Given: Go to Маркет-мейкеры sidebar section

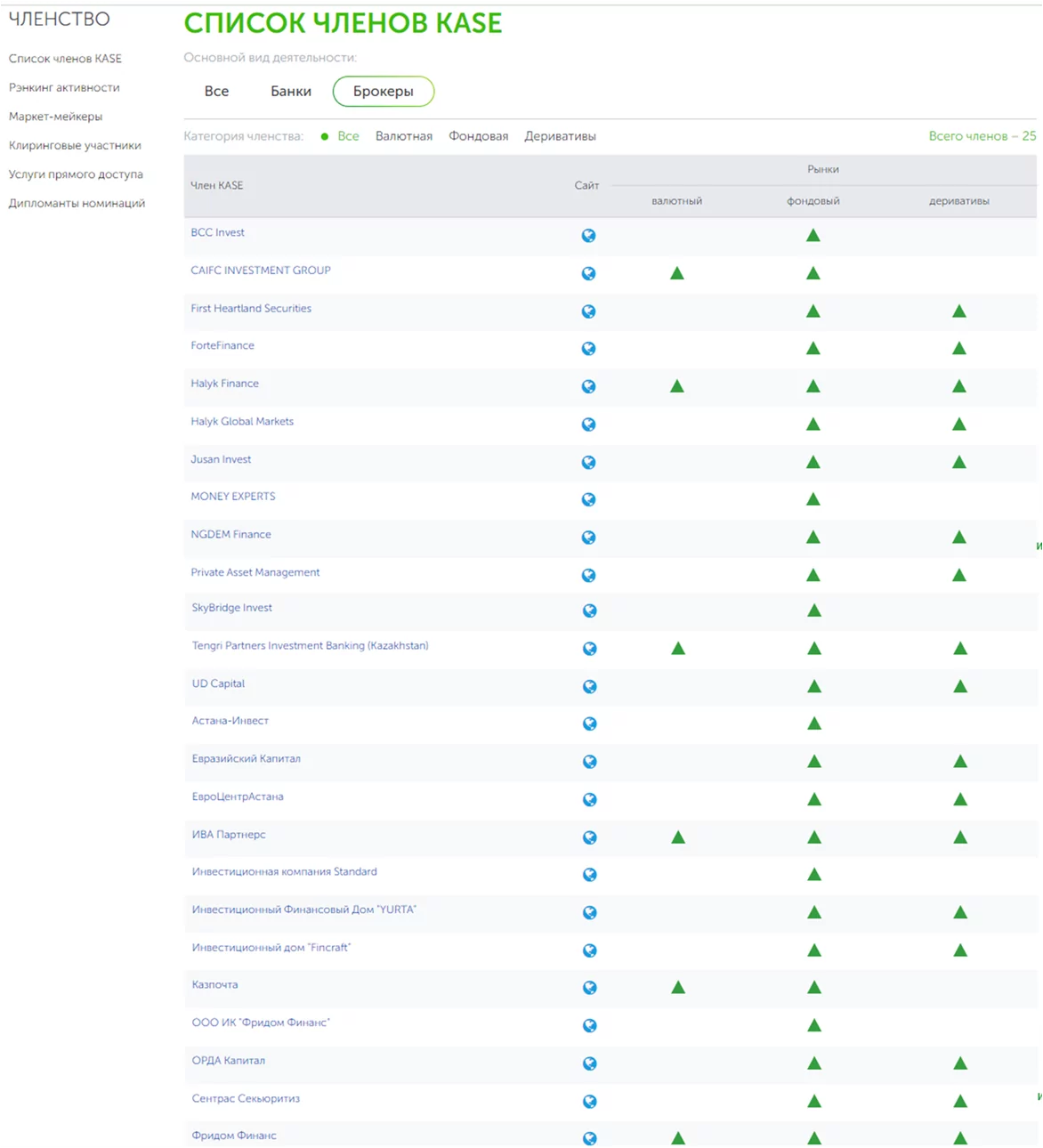Looking at the screenshot, I should pos(55,117).
